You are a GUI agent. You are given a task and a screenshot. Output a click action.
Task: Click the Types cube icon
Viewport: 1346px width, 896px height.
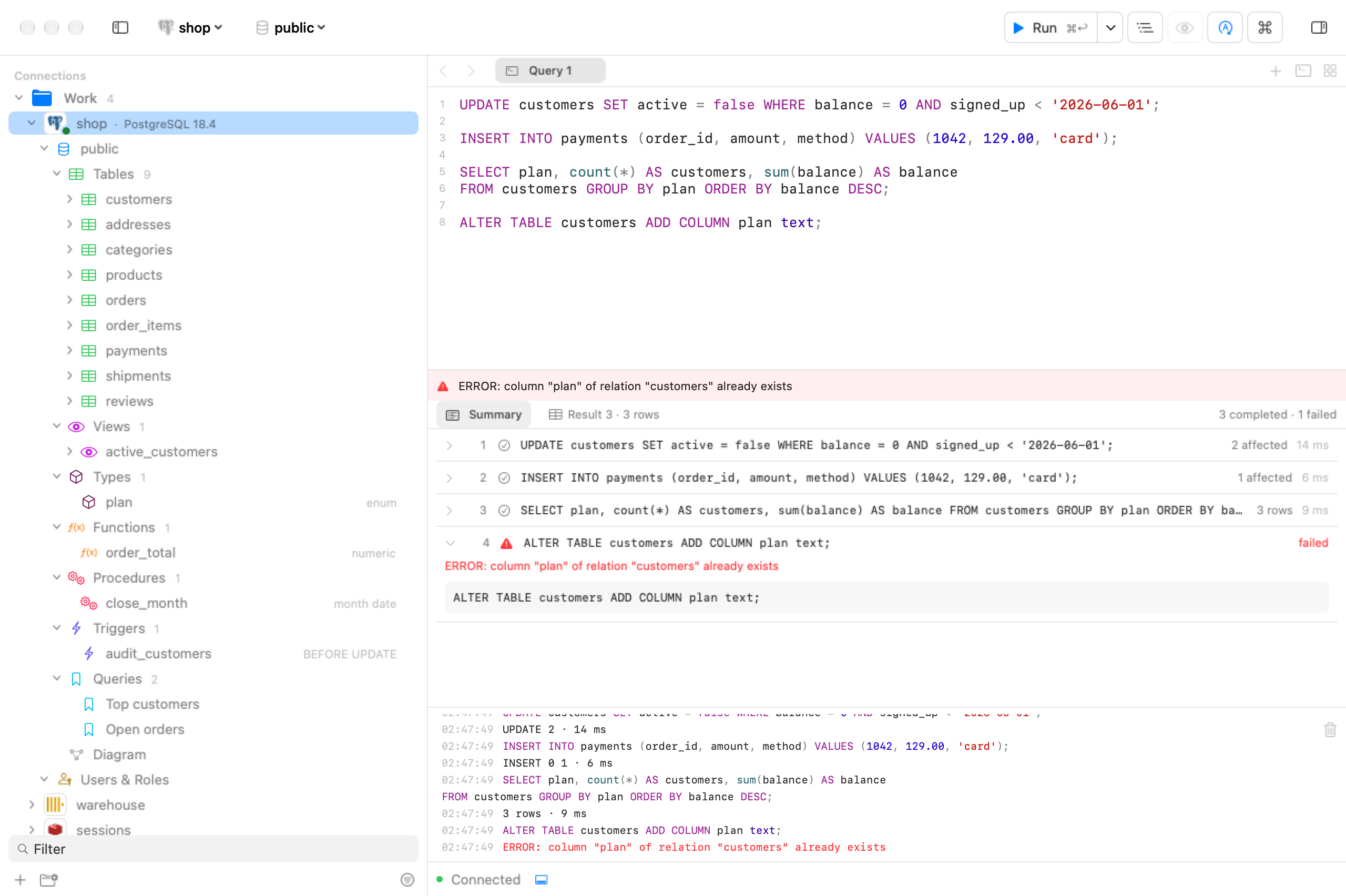pos(76,476)
